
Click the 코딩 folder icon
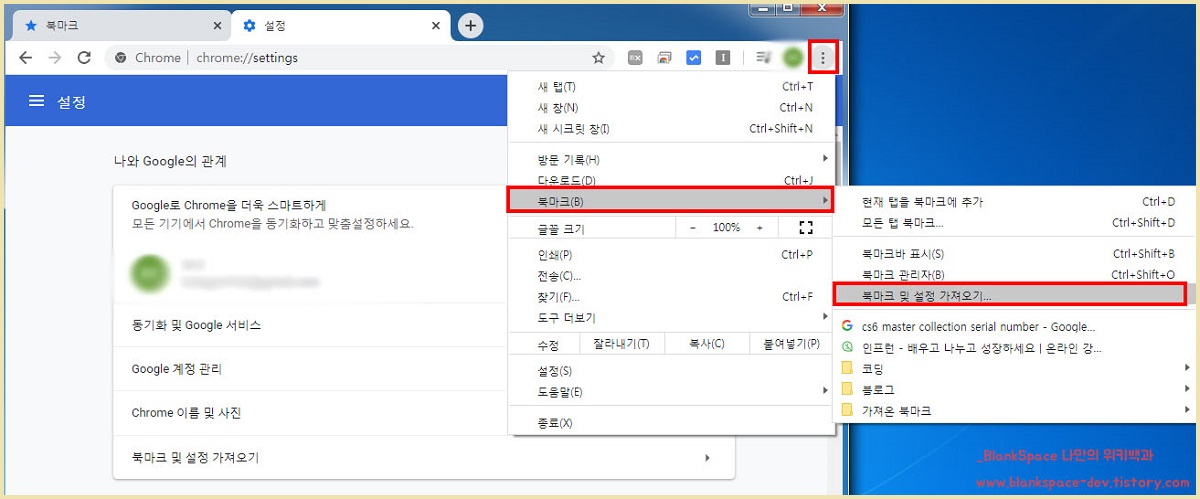pyautogui.click(x=847, y=369)
